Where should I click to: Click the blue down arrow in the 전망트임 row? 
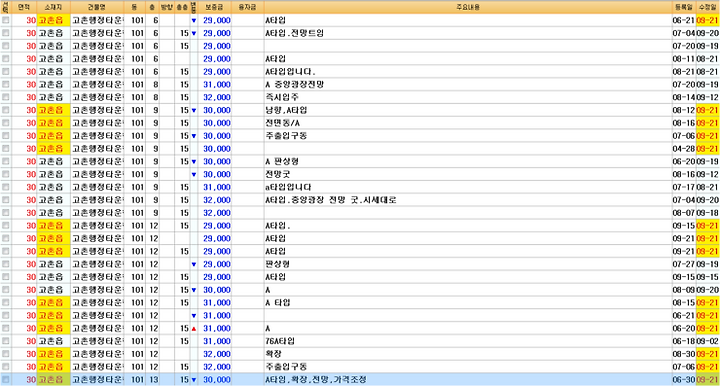tap(193, 34)
